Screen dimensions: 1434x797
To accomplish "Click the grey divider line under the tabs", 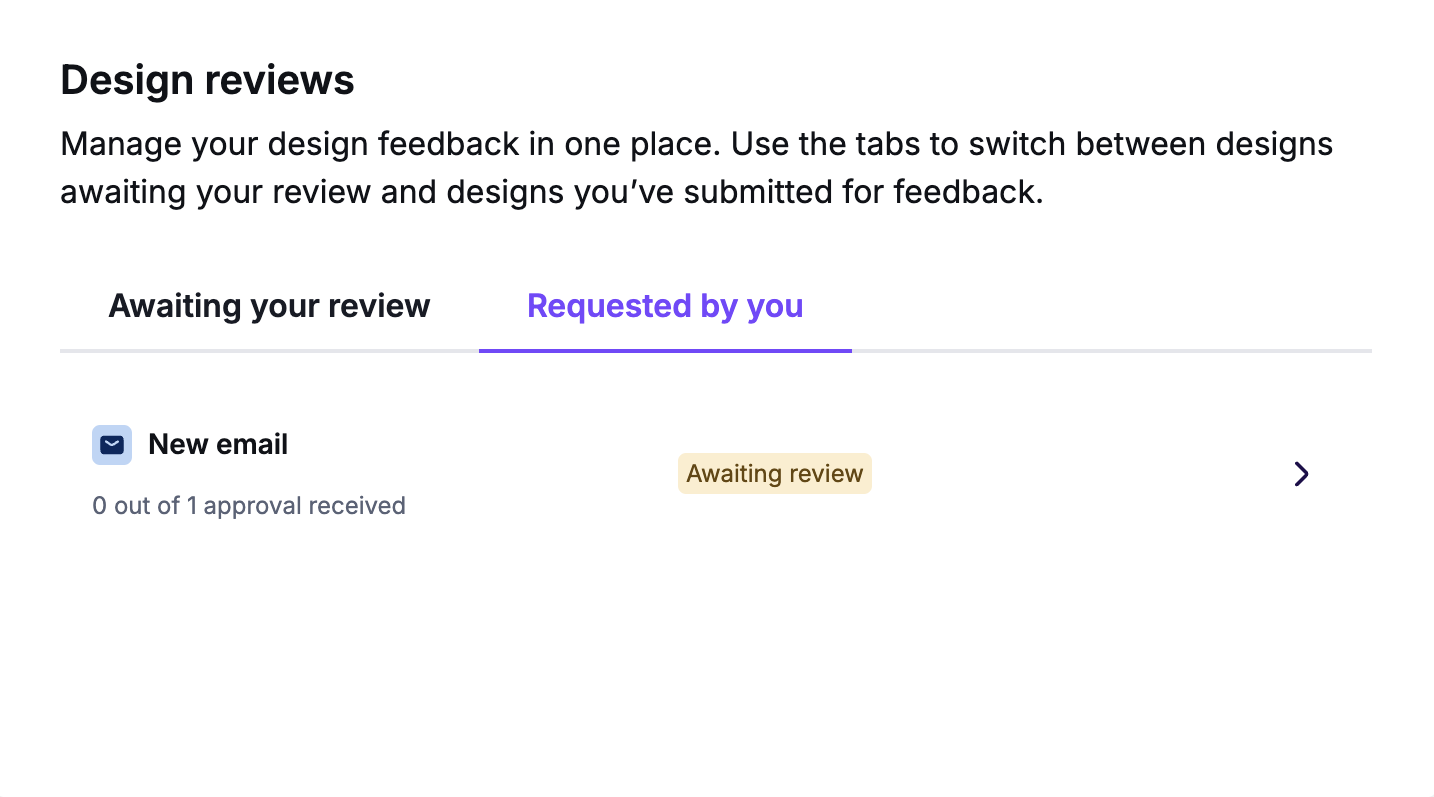I will (x=1112, y=351).
